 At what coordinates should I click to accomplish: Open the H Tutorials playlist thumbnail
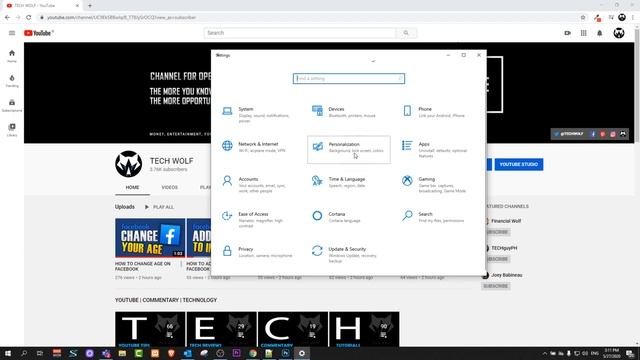(x=364, y=329)
